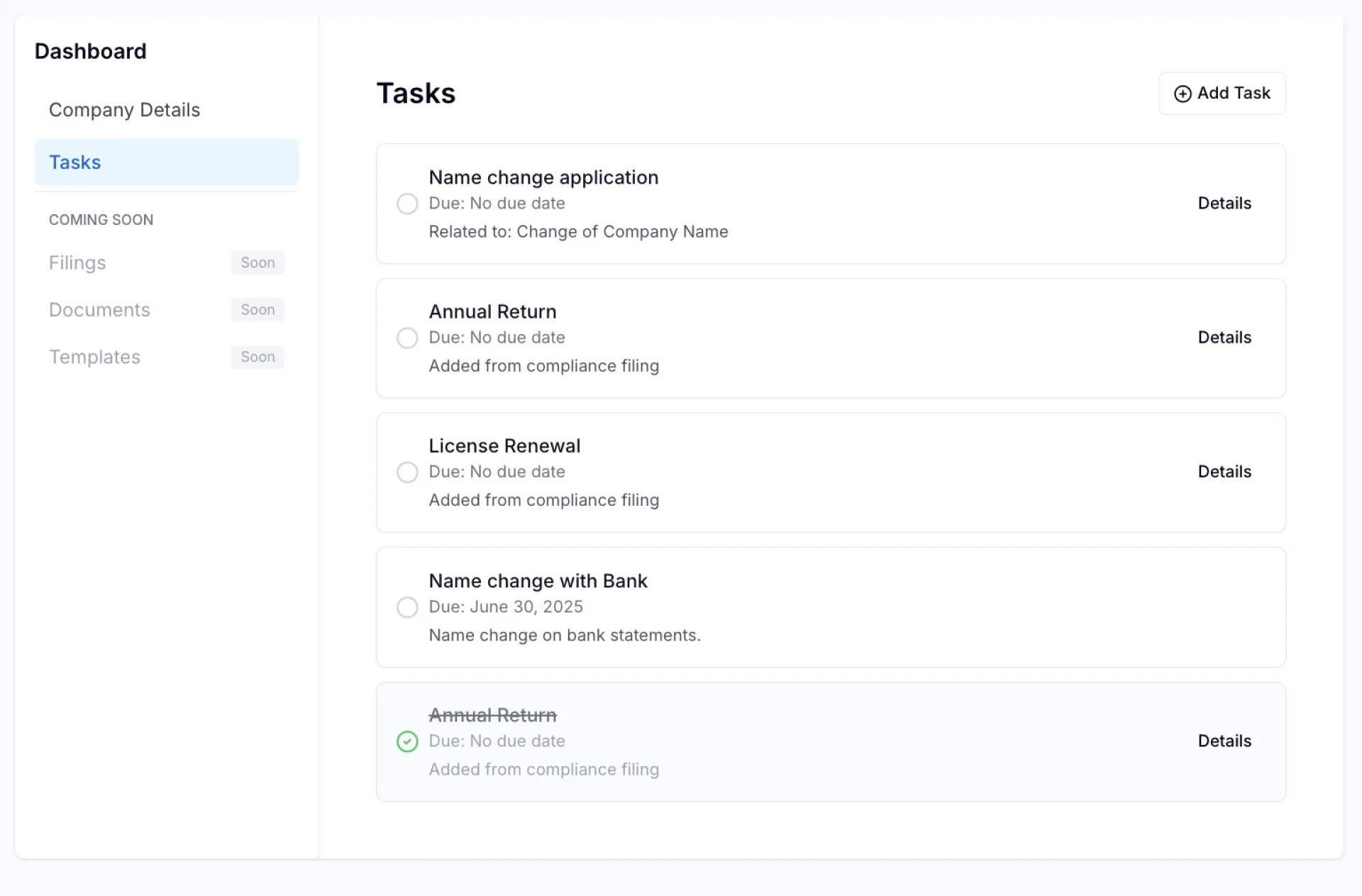The height and width of the screenshot is (896, 1362).
Task: Mark Name change application as complete
Action: tap(407, 204)
